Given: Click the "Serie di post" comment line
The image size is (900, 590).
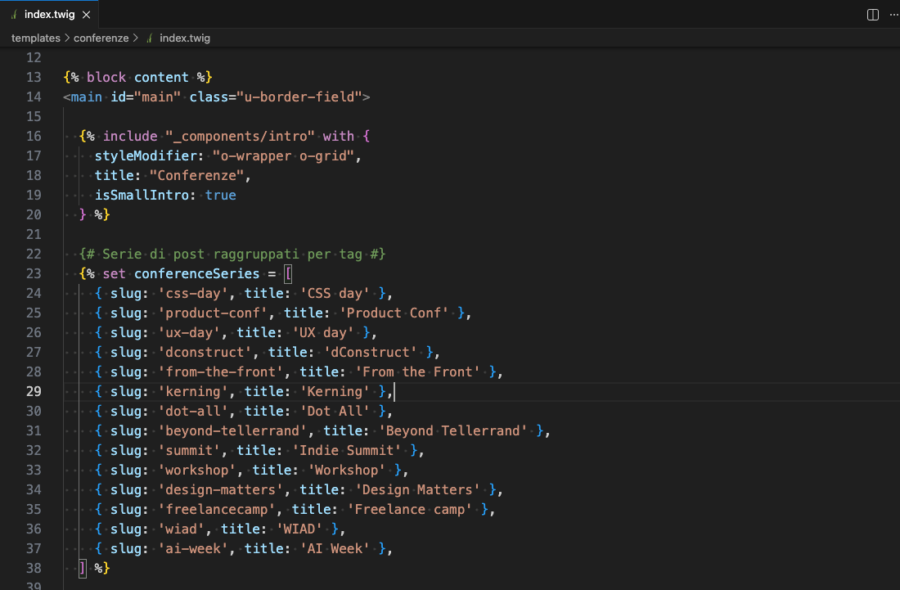Looking at the screenshot, I should 232,254.
